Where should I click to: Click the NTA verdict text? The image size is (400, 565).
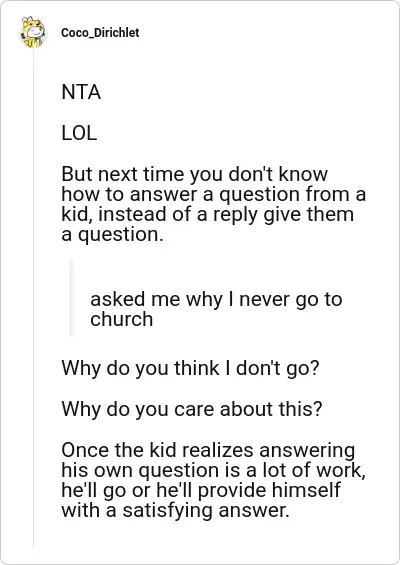[x=81, y=92]
